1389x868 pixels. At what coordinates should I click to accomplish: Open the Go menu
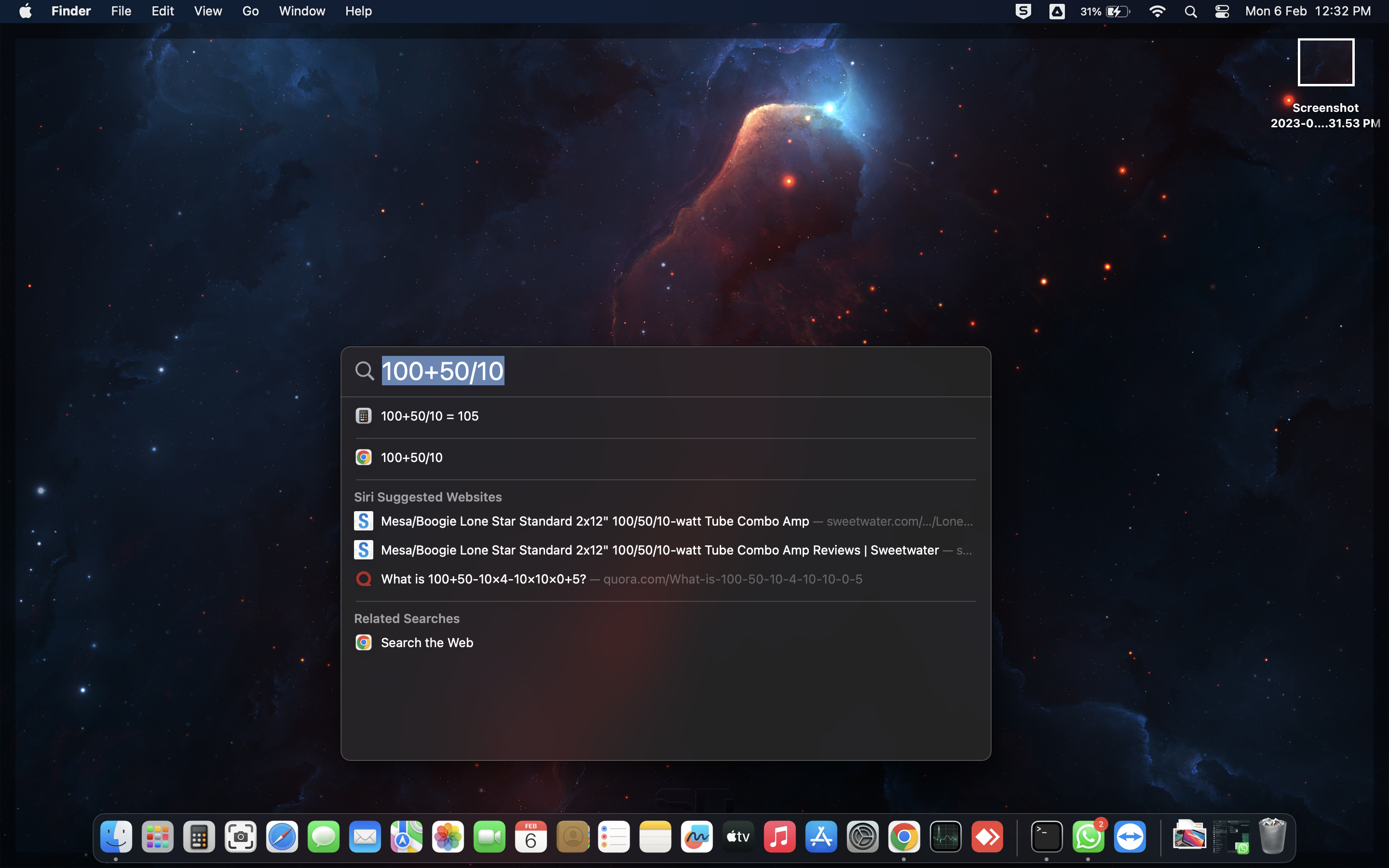click(x=250, y=12)
